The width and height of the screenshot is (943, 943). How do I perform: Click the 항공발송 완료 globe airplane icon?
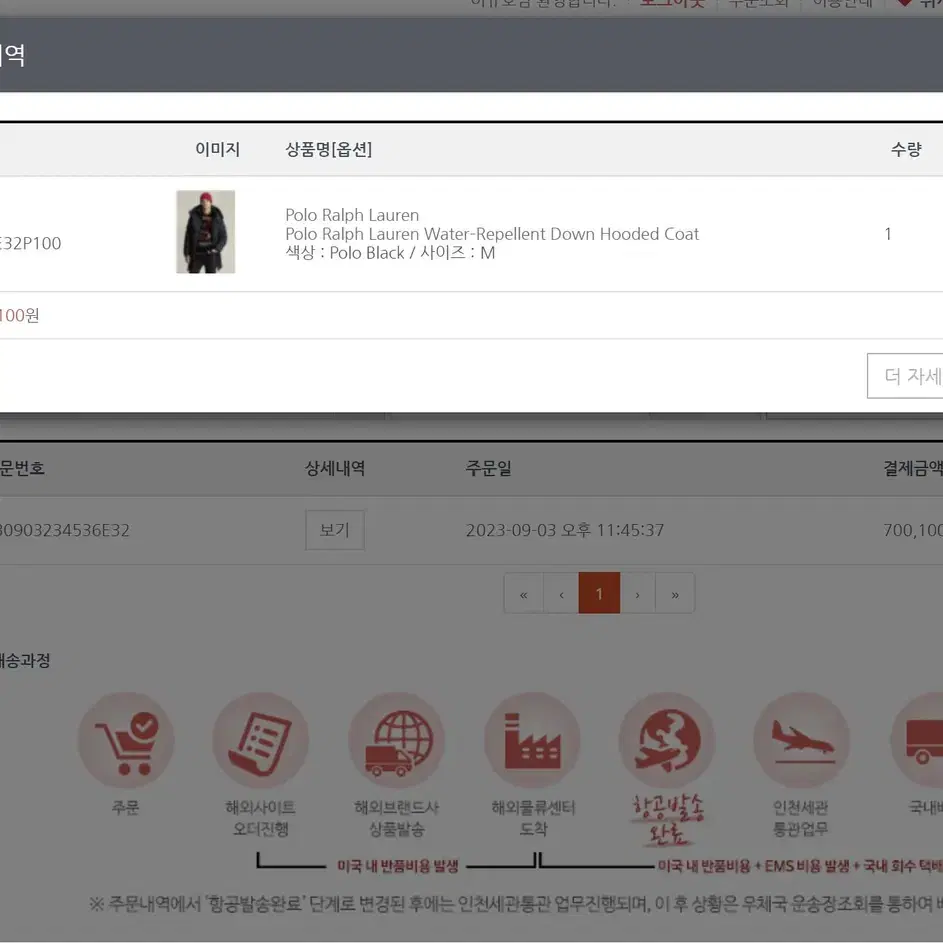pos(667,740)
